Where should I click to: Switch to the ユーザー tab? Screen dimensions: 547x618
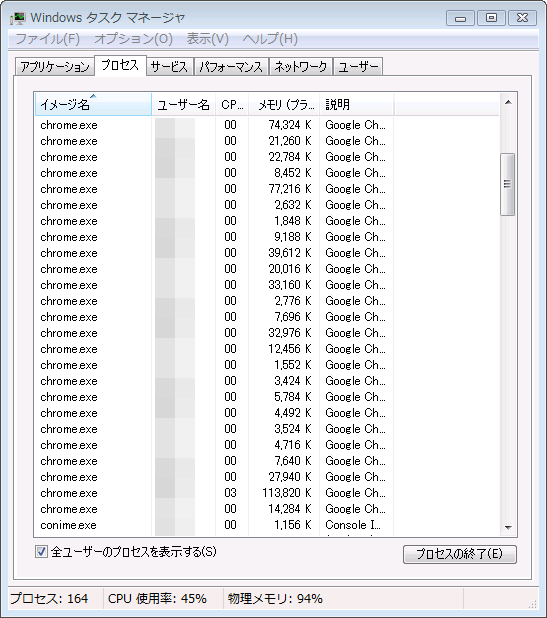click(x=358, y=67)
